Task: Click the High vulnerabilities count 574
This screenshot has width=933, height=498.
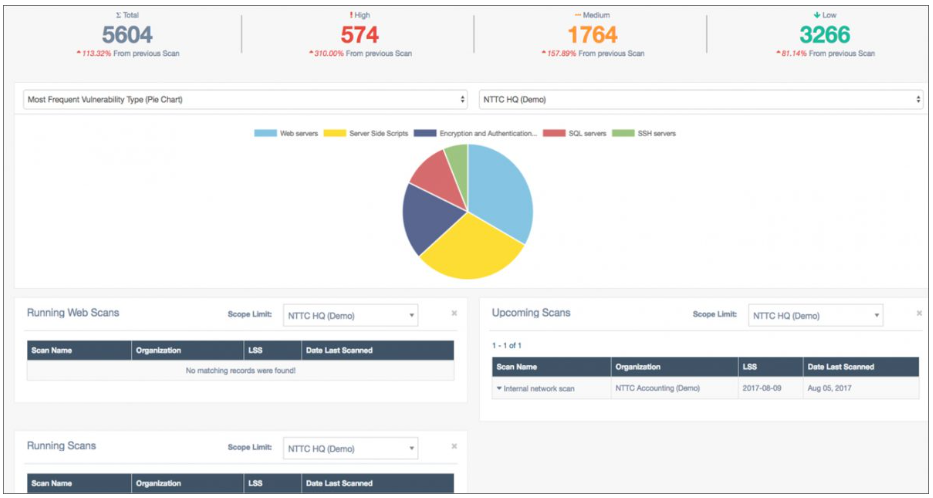Action: point(359,35)
